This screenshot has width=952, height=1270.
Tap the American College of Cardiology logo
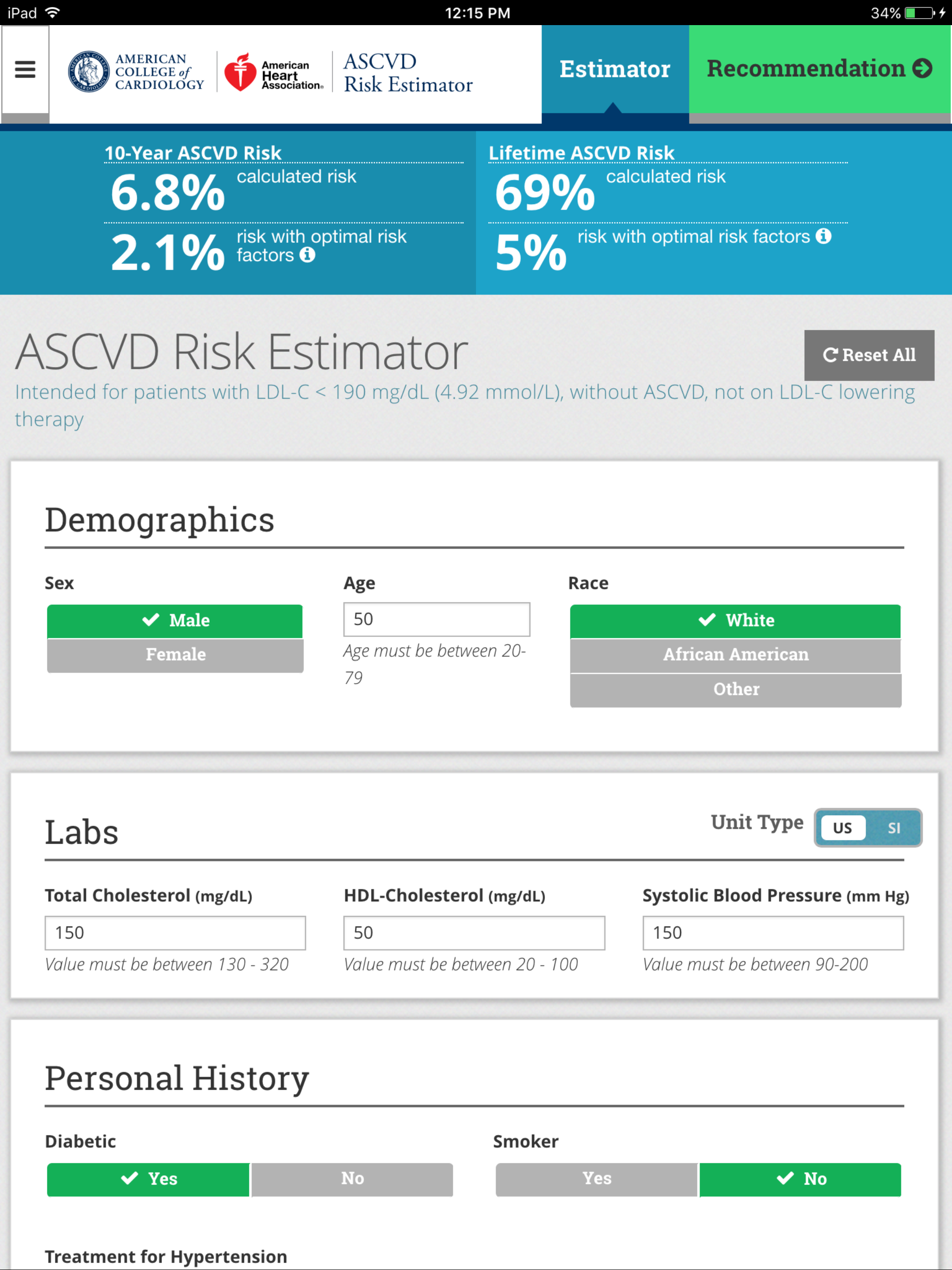[x=136, y=72]
